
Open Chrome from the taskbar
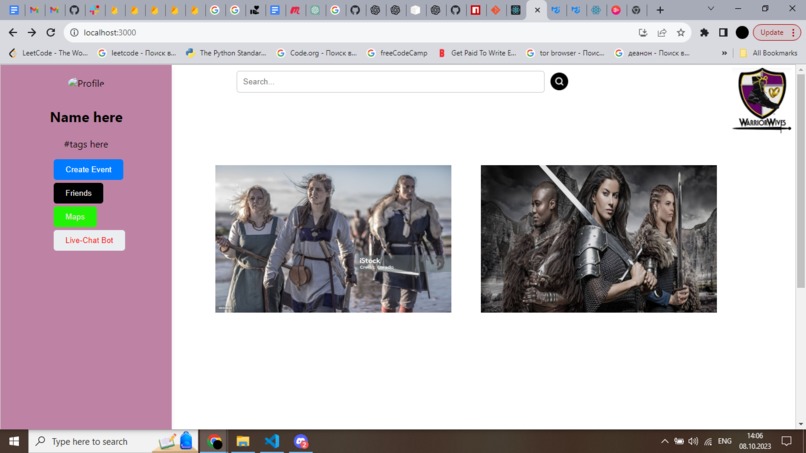coord(214,441)
